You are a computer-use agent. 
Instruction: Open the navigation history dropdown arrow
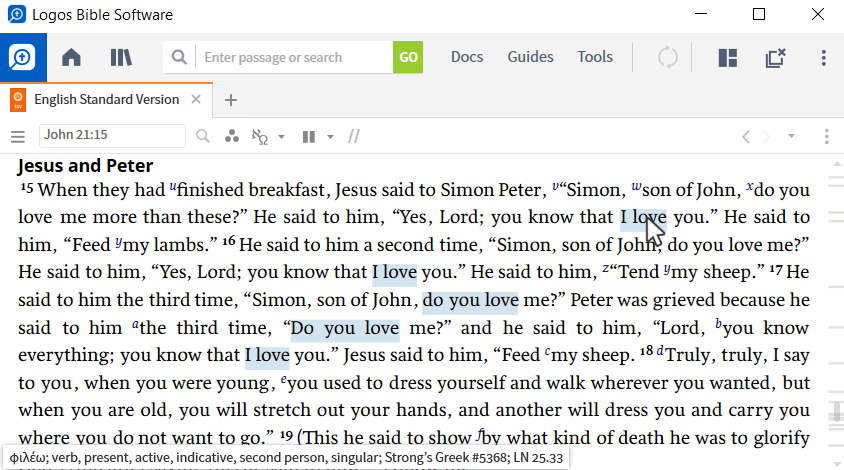(791, 137)
